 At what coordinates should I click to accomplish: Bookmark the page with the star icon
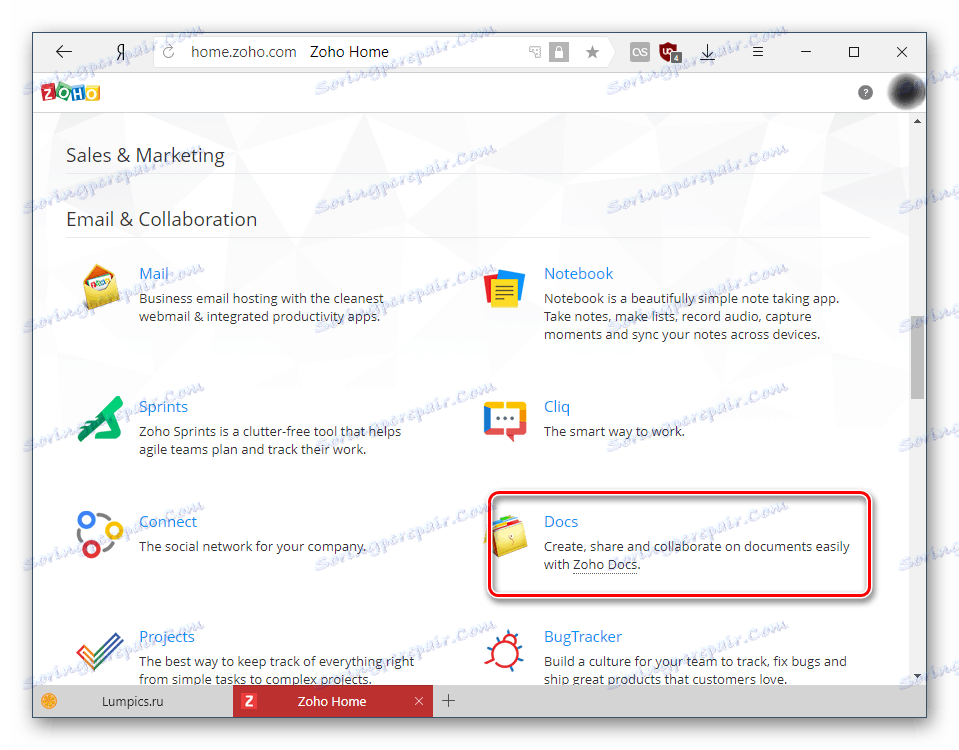[591, 52]
